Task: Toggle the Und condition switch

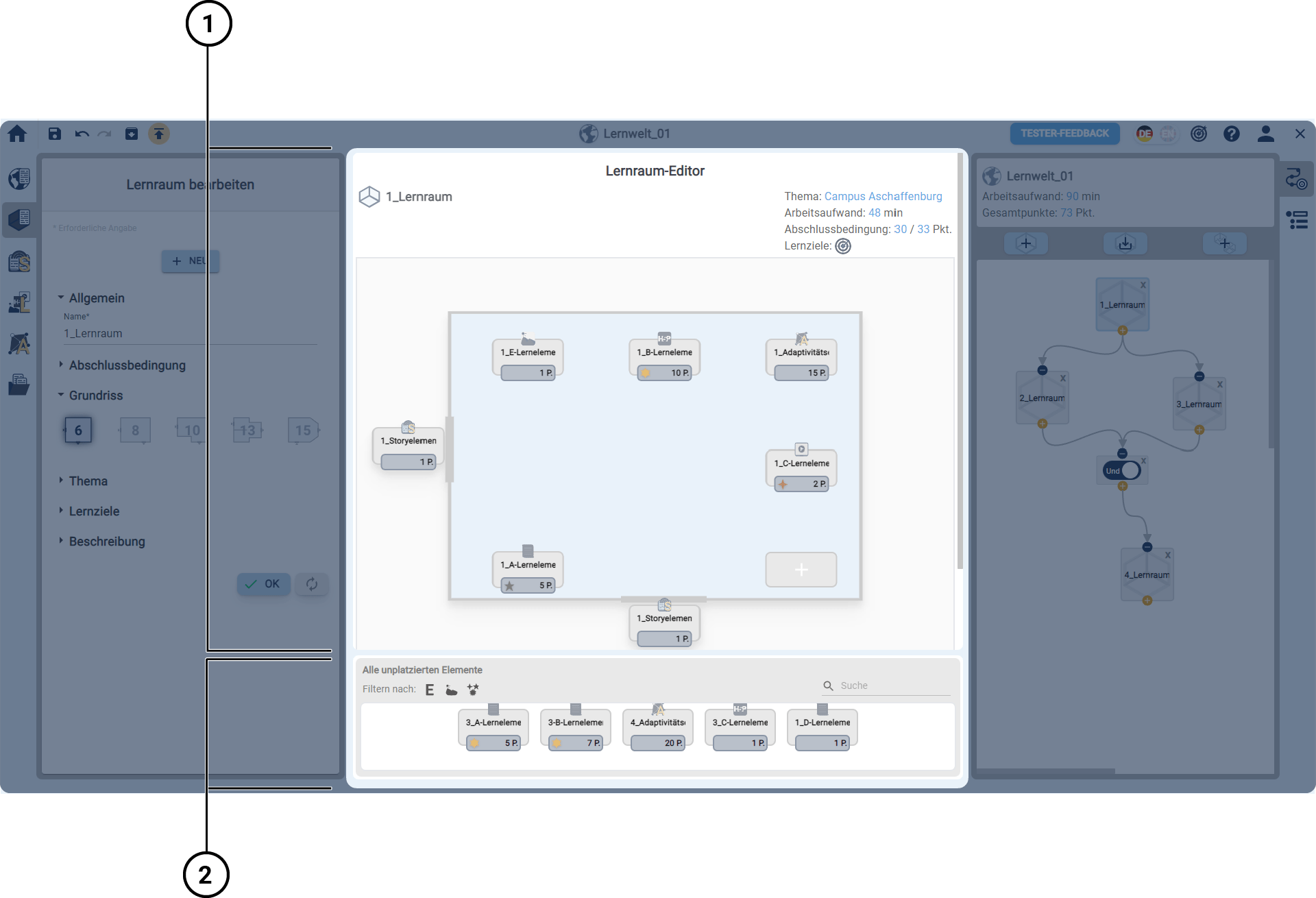Action: point(1122,471)
